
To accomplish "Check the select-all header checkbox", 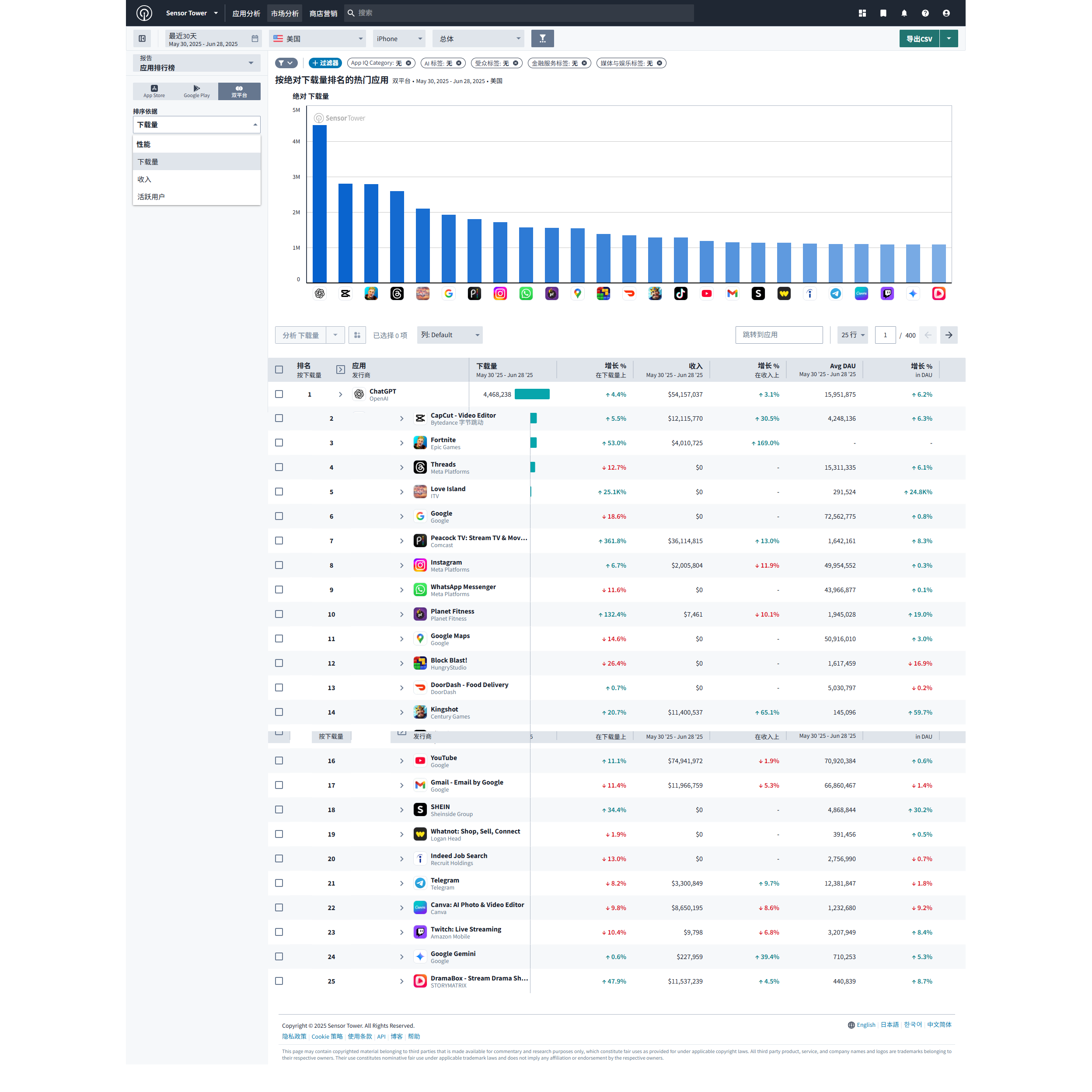I will [x=279, y=370].
